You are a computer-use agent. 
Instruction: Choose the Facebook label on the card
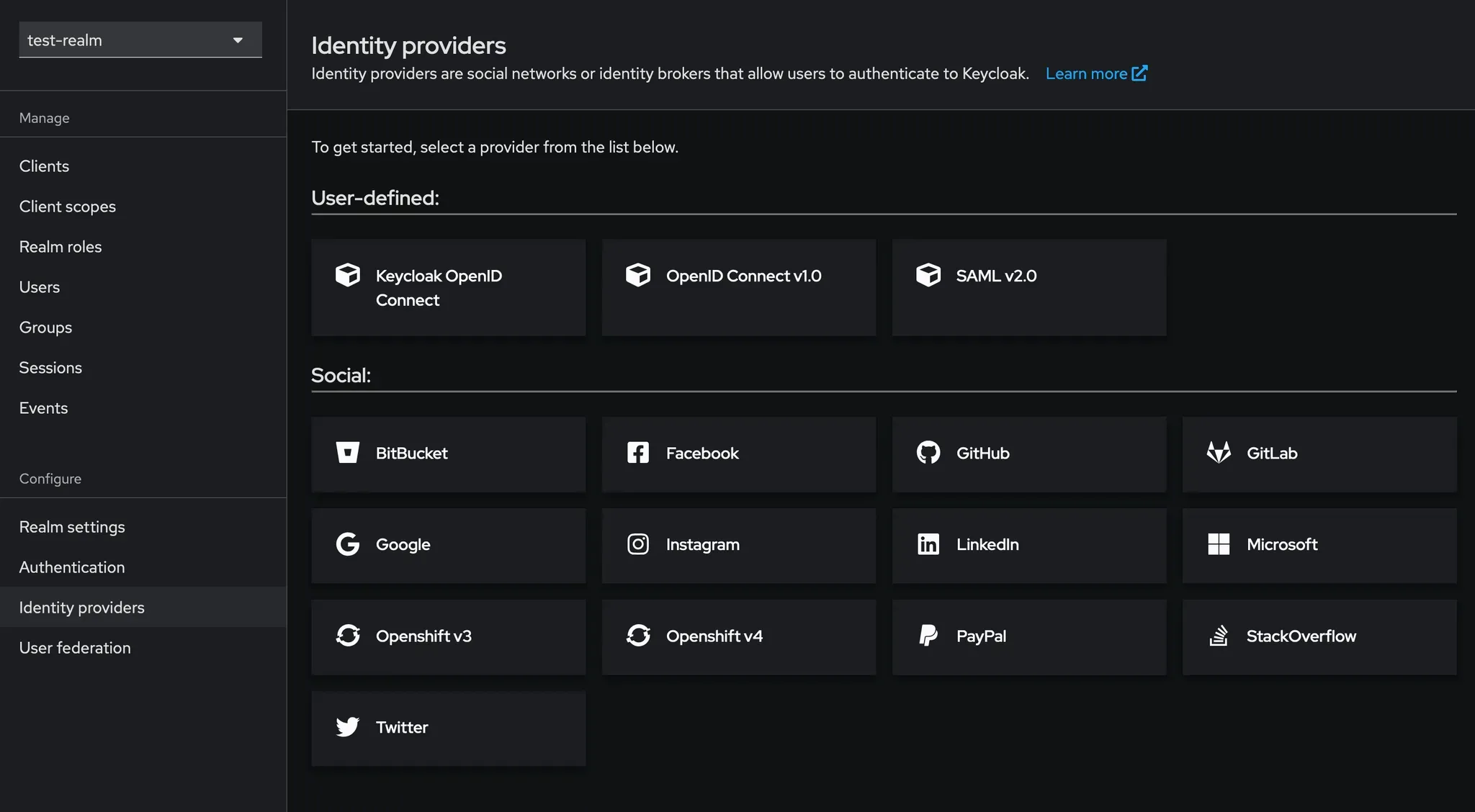pyautogui.click(x=702, y=454)
